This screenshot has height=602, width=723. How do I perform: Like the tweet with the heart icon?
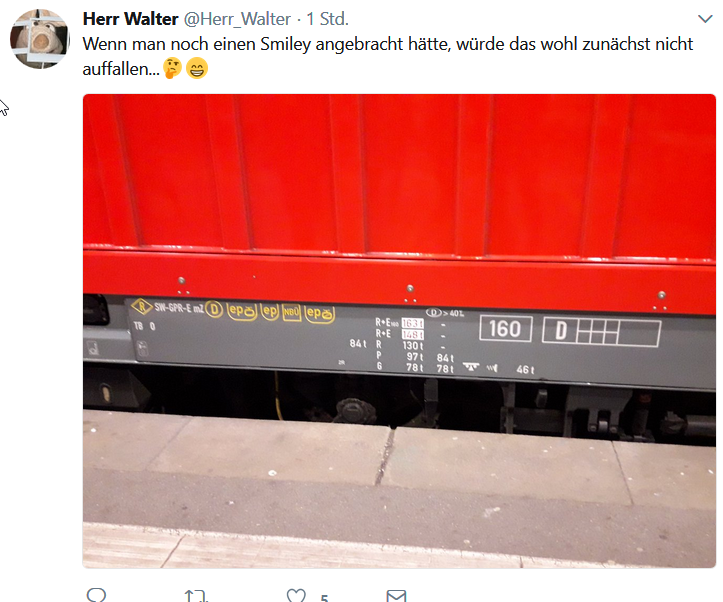click(296, 595)
